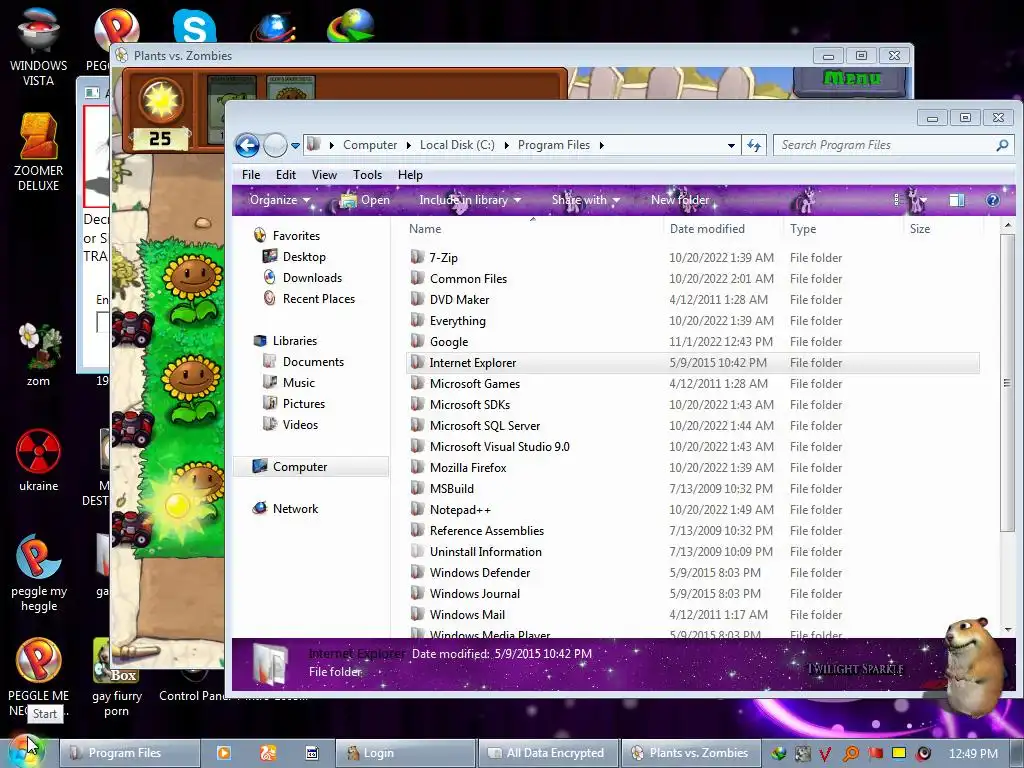Select the Microsoft Games folder

pyautogui.click(x=475, y=384)
